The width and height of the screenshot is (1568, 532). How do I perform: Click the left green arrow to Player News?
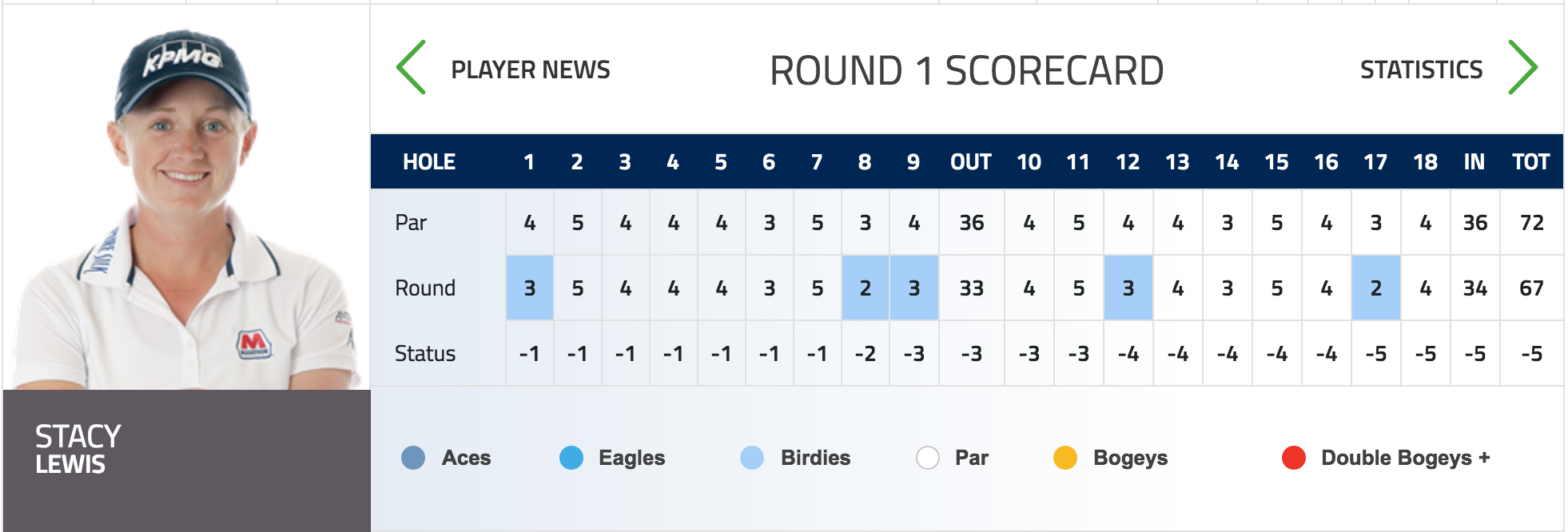point(411,68)
